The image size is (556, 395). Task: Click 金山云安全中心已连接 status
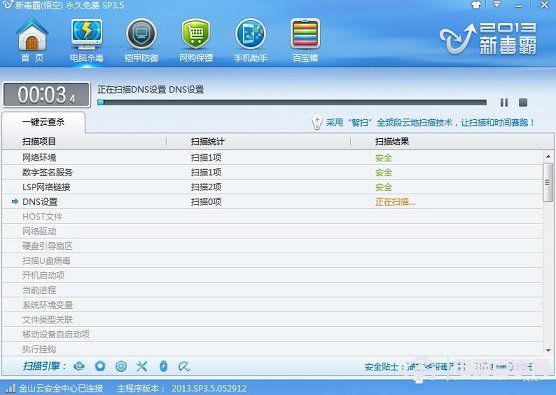[x=61, y=388]
